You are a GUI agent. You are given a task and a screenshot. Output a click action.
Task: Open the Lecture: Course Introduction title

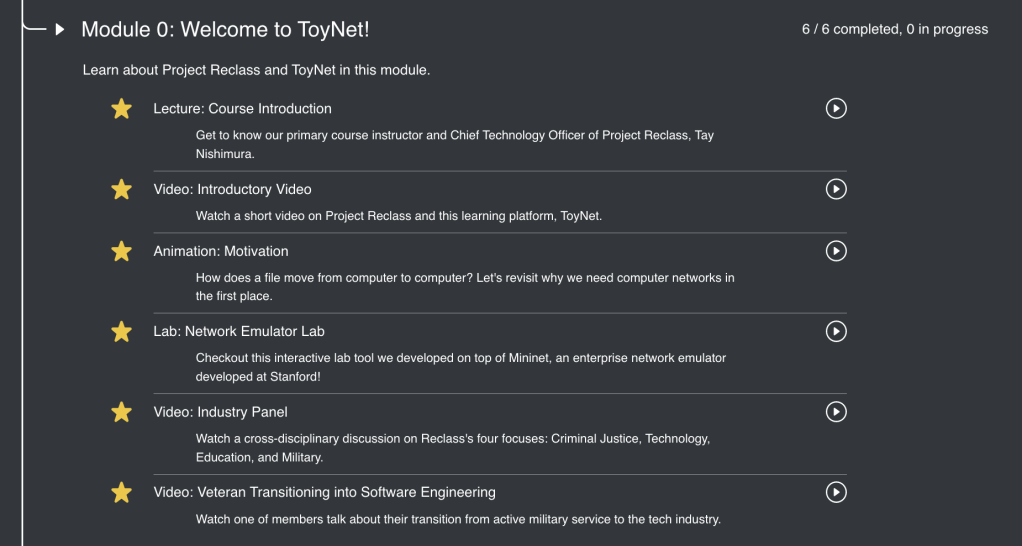click(x=242, y=108)
